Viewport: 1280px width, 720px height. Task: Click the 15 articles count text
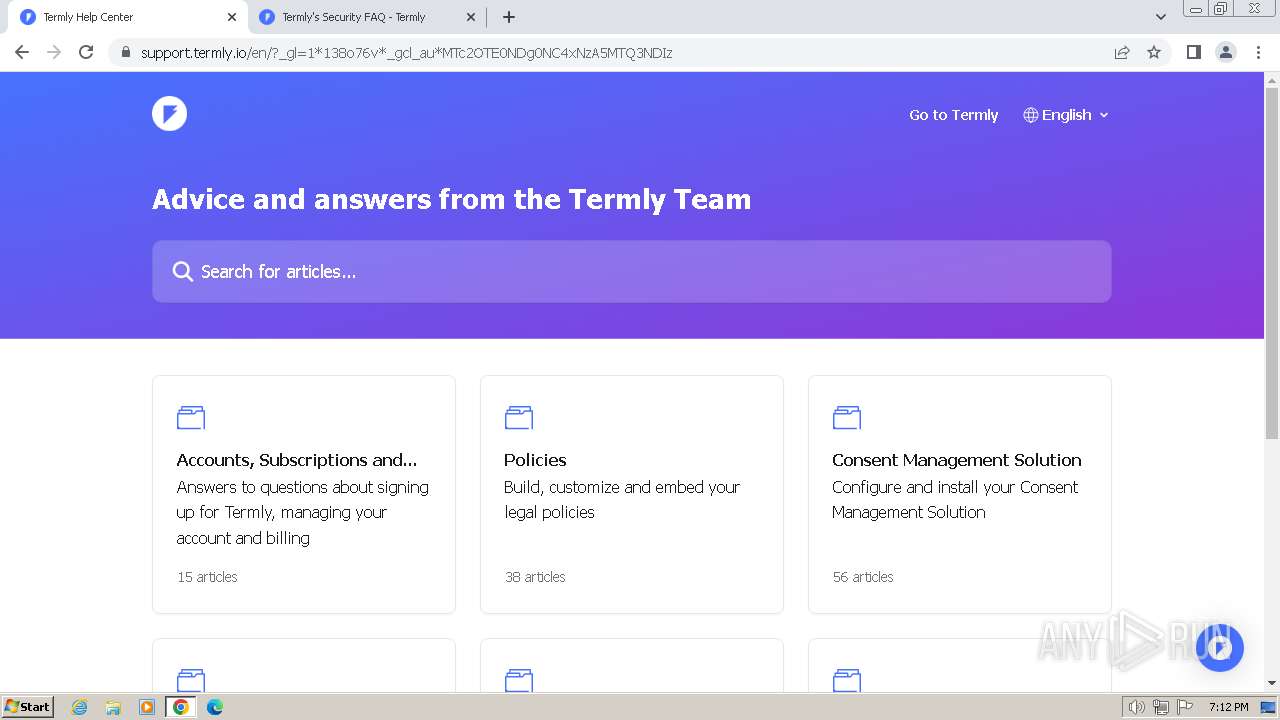pos(207,577)
